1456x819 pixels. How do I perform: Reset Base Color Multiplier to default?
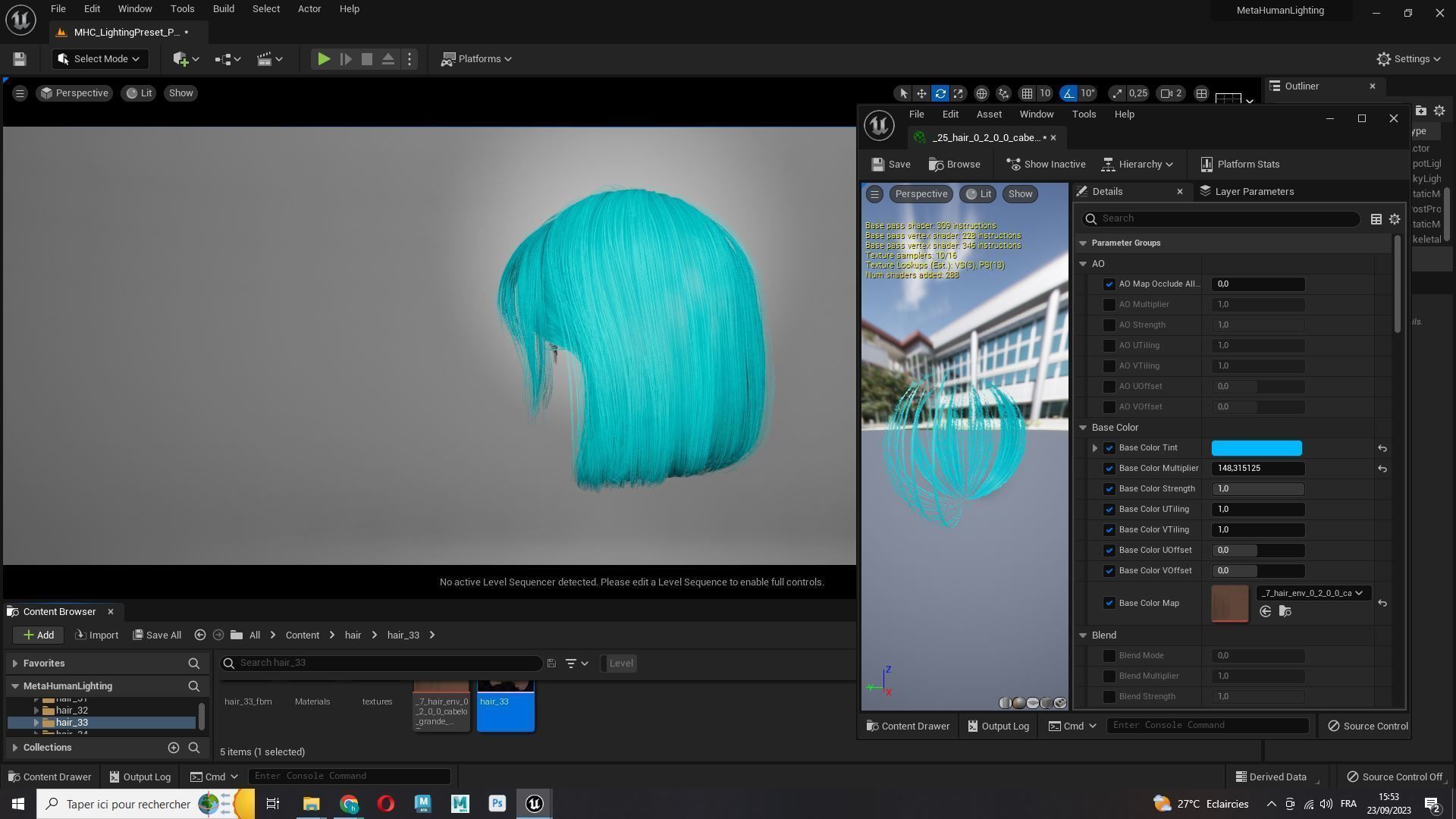(x=1382, y=469)
